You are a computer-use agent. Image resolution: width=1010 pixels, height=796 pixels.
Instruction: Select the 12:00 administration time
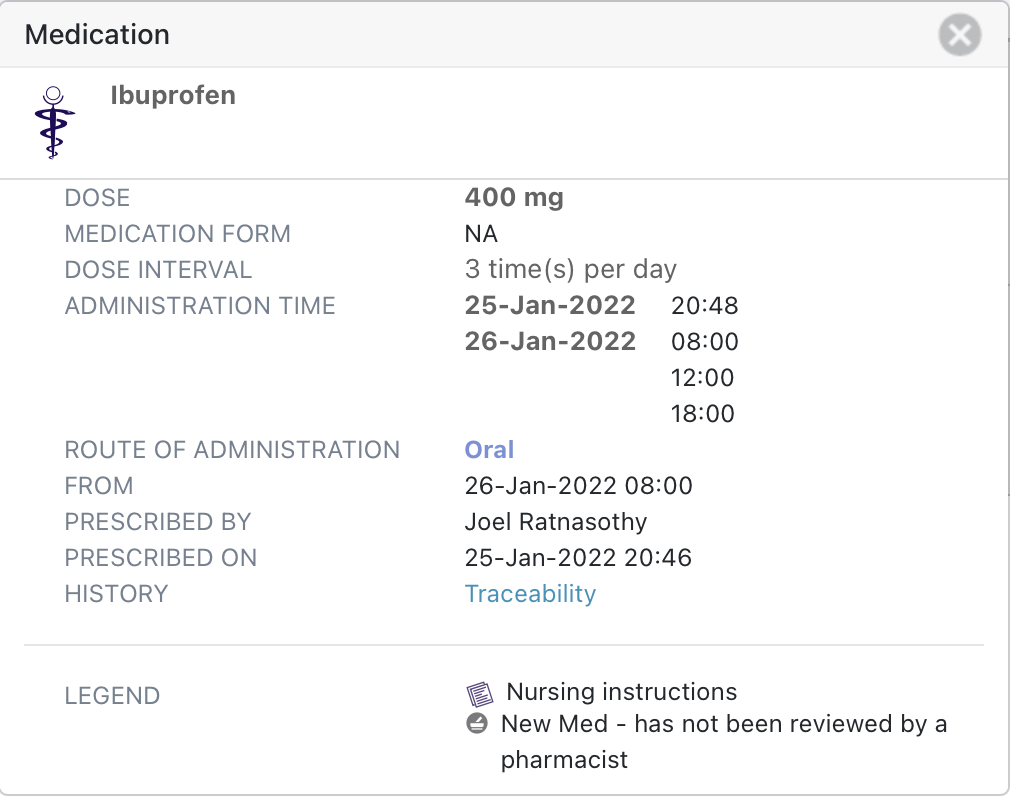click(x=704, y=378)
